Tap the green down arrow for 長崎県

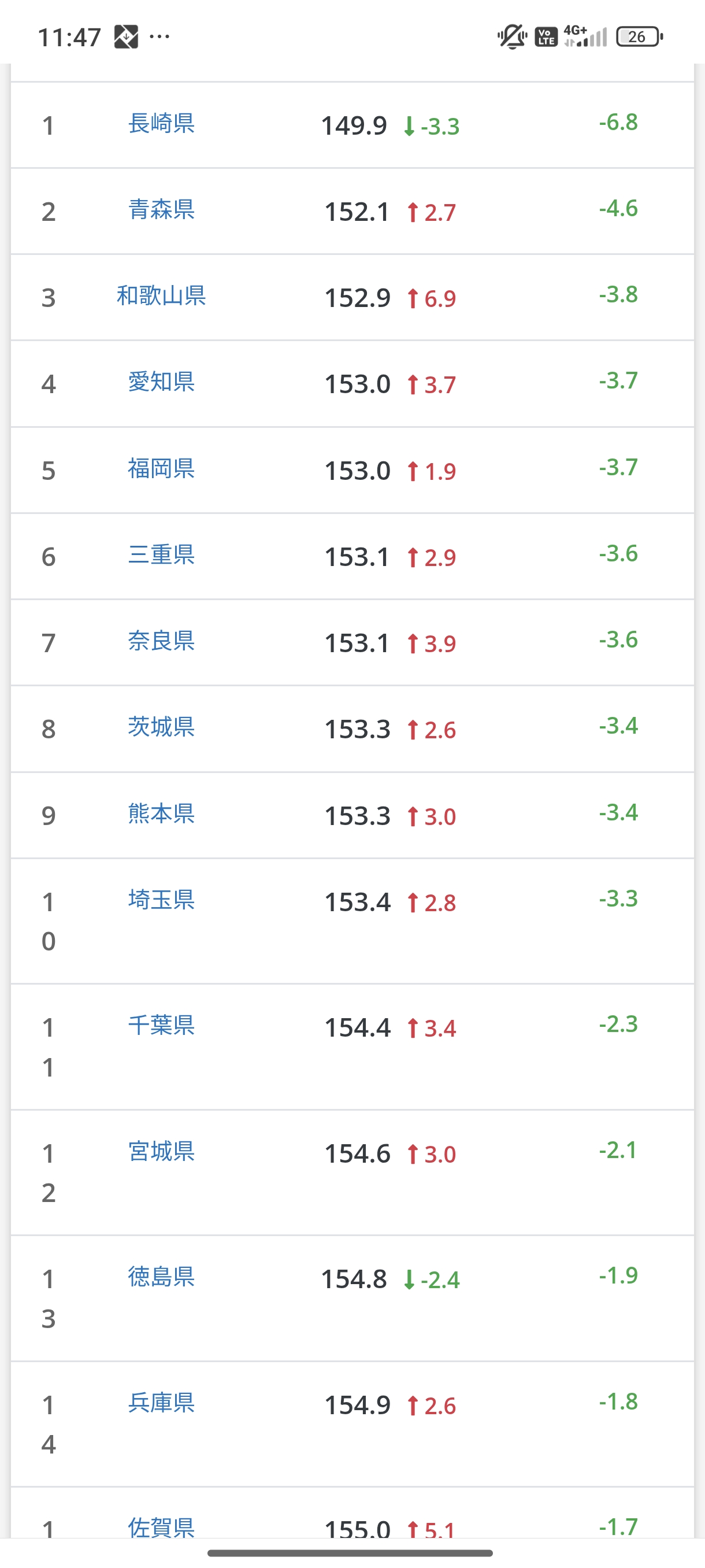pyautogui.click(x=409, y=127)
